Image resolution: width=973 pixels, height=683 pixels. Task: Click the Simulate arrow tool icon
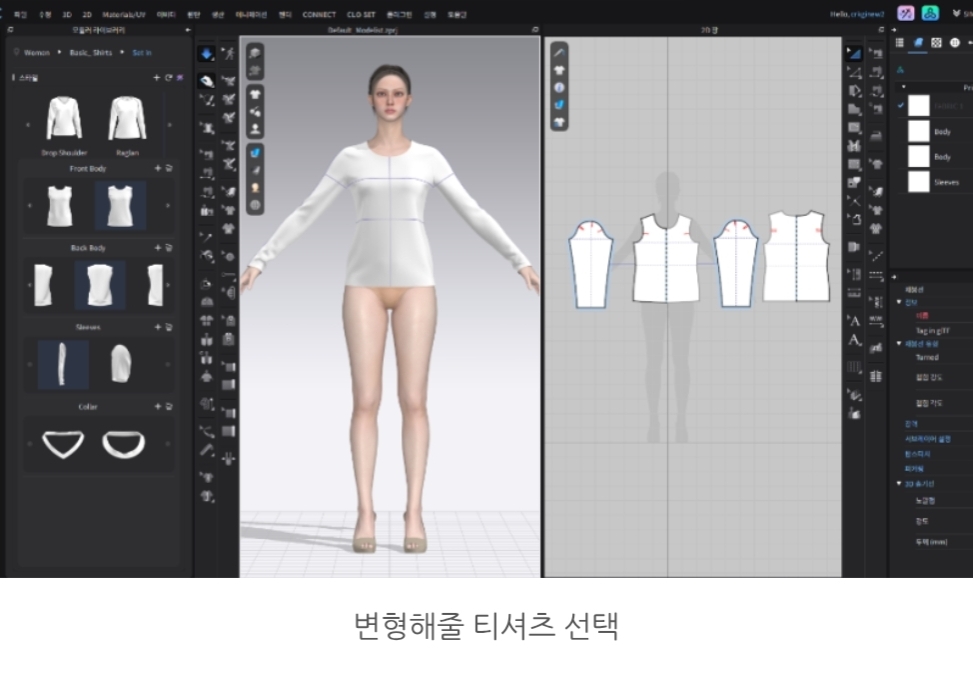207,54
